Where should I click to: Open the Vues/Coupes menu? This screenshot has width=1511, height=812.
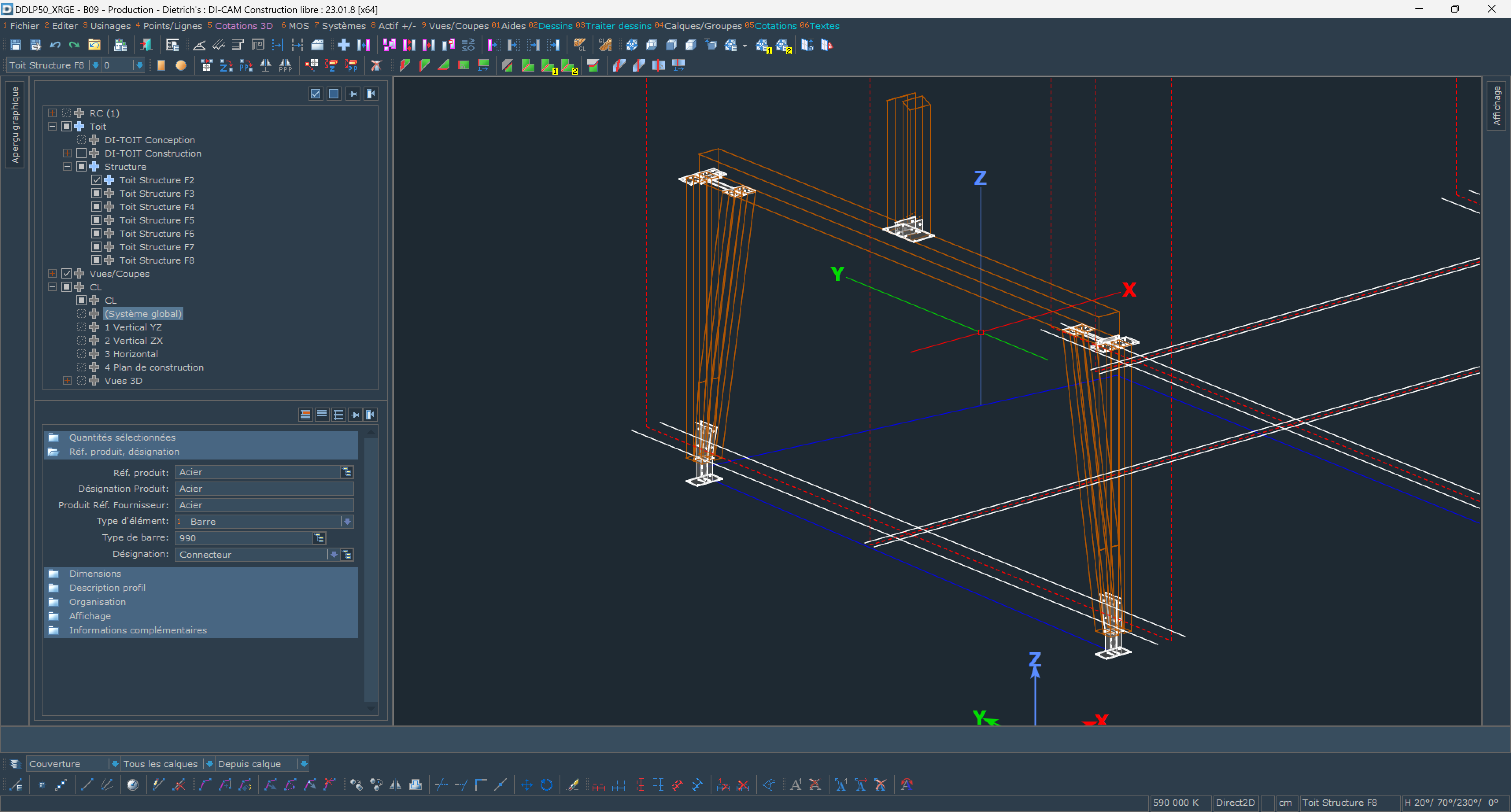(x=459, y=26)
